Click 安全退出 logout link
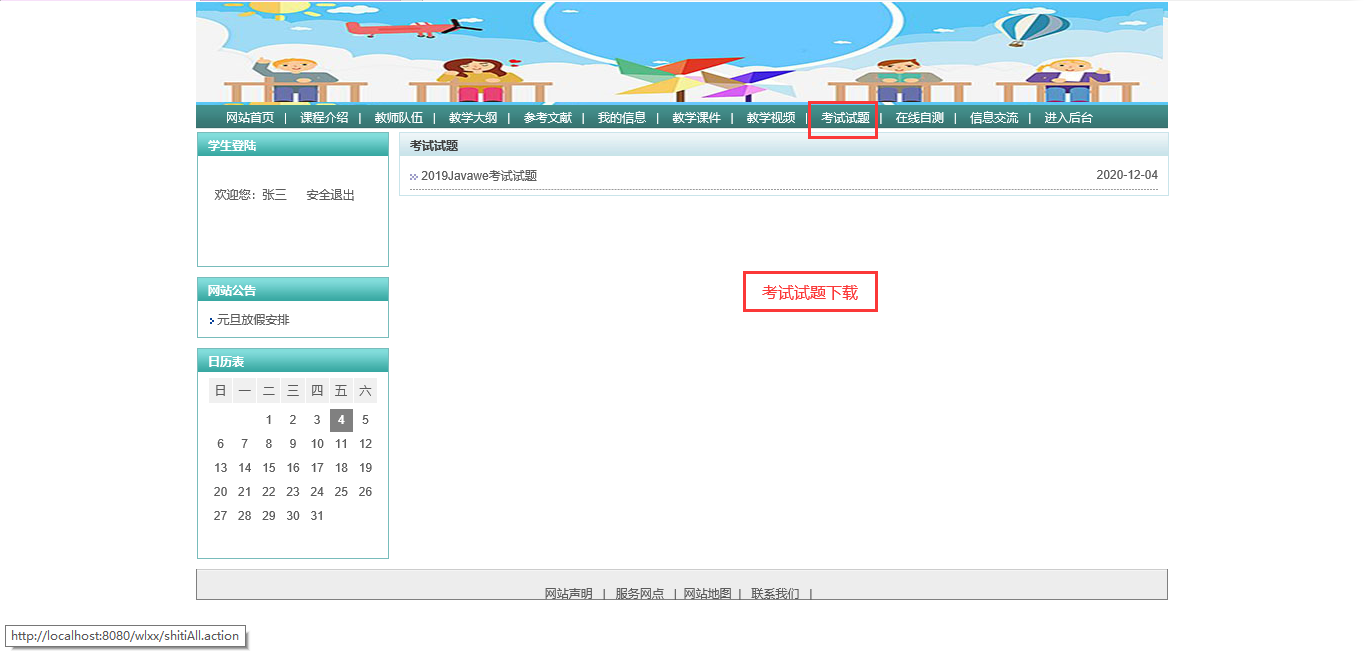The width and height of the screenshot is (1366, 651). (x=331, y=195)
